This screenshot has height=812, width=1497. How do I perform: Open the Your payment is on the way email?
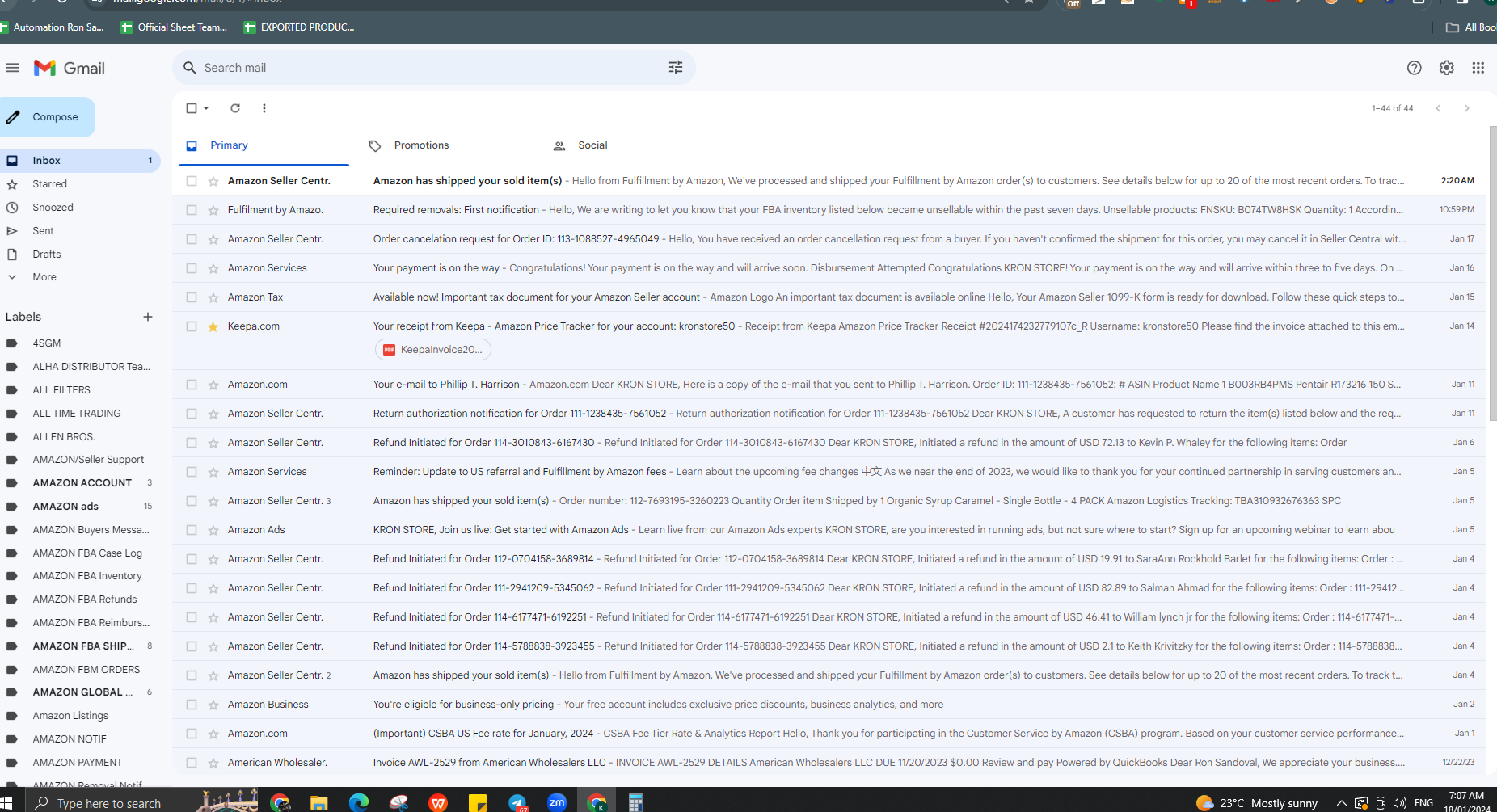tap(829, 268)
